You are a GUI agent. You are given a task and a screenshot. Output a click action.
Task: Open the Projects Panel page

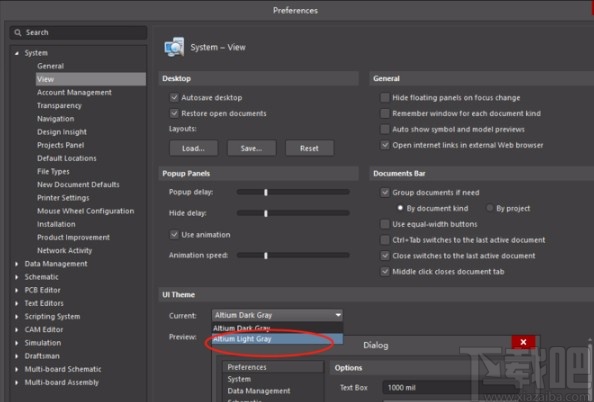tap(61, 145)
